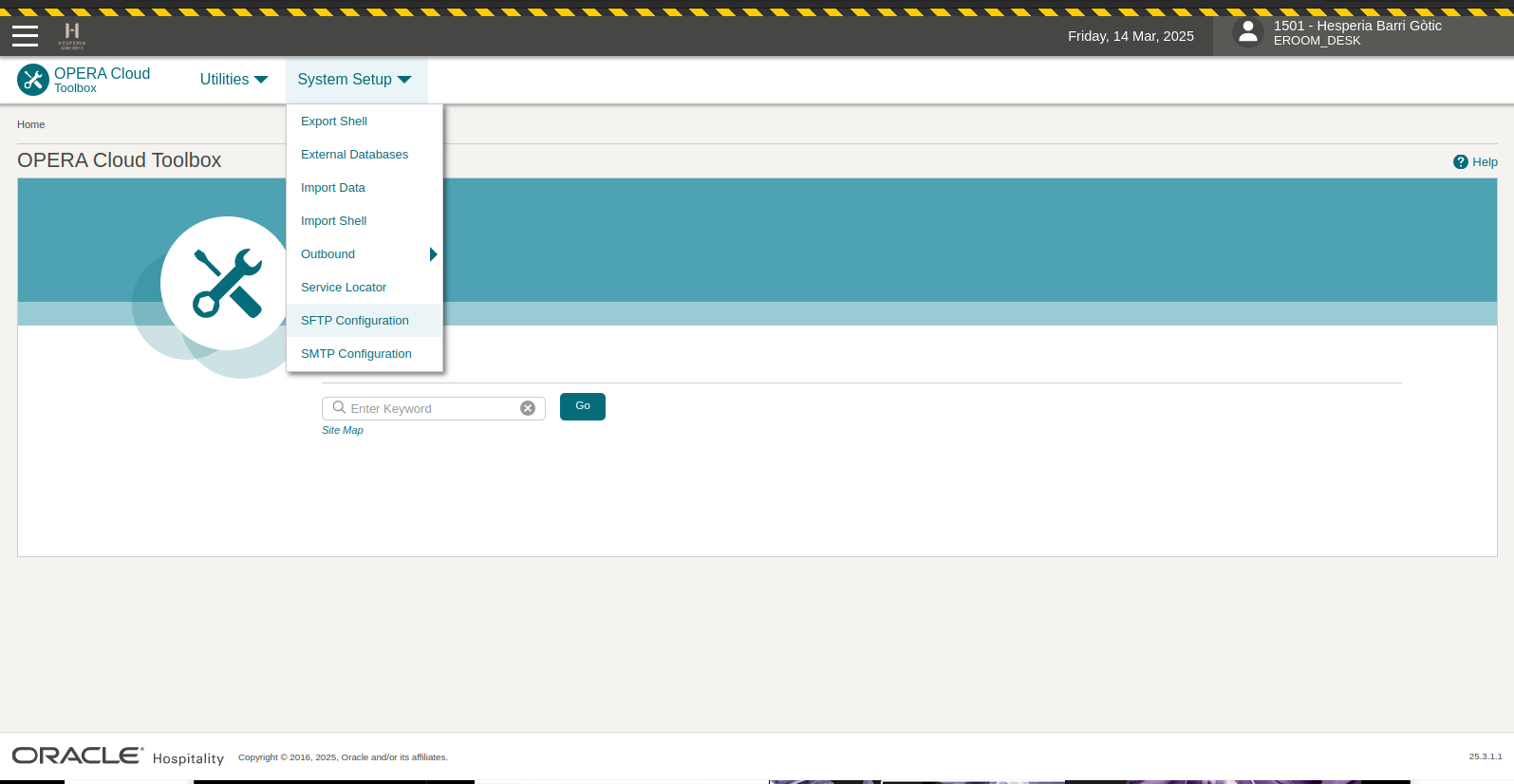Expand the Utilities dropdown menu
Viewport: 1514px width, 784px height.
coord(234,80)
